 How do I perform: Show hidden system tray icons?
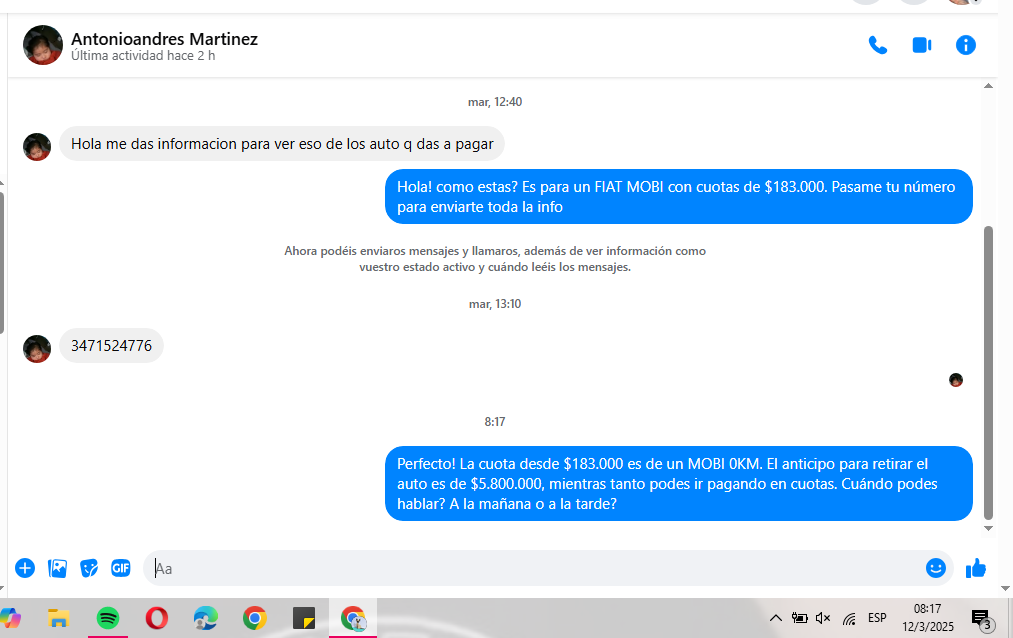click(775, 618)
